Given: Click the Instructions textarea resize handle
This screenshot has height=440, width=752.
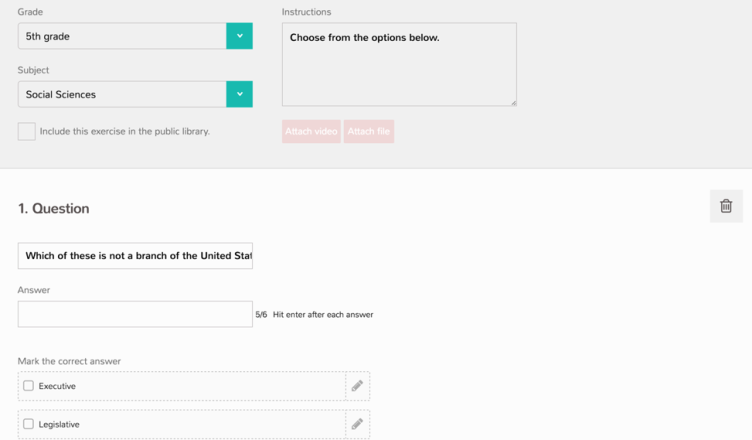Looking at the screenshot, I should coord(514,103).
